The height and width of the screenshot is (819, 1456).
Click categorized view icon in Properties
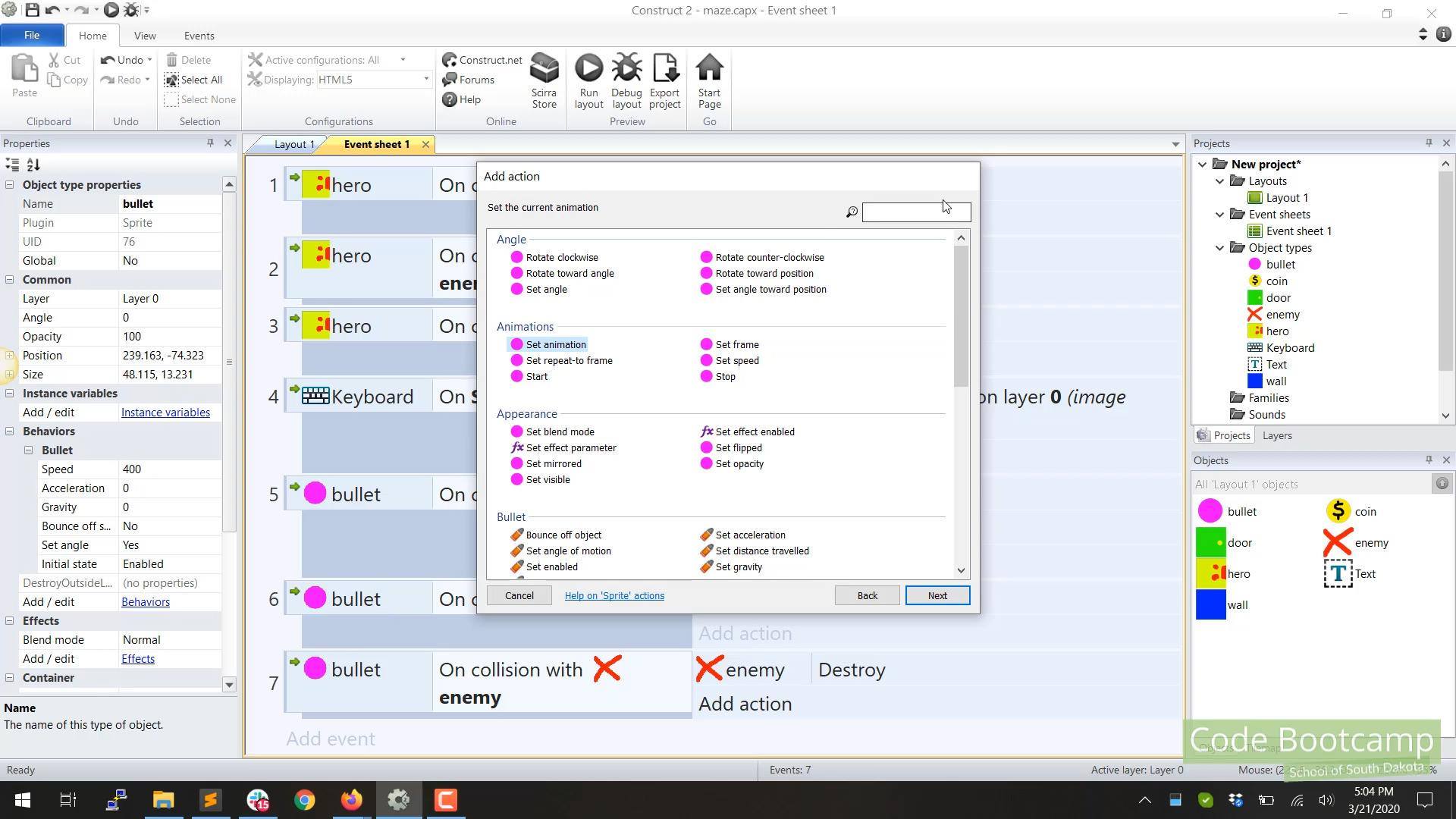pyautogui.click(x=12, y=165)
